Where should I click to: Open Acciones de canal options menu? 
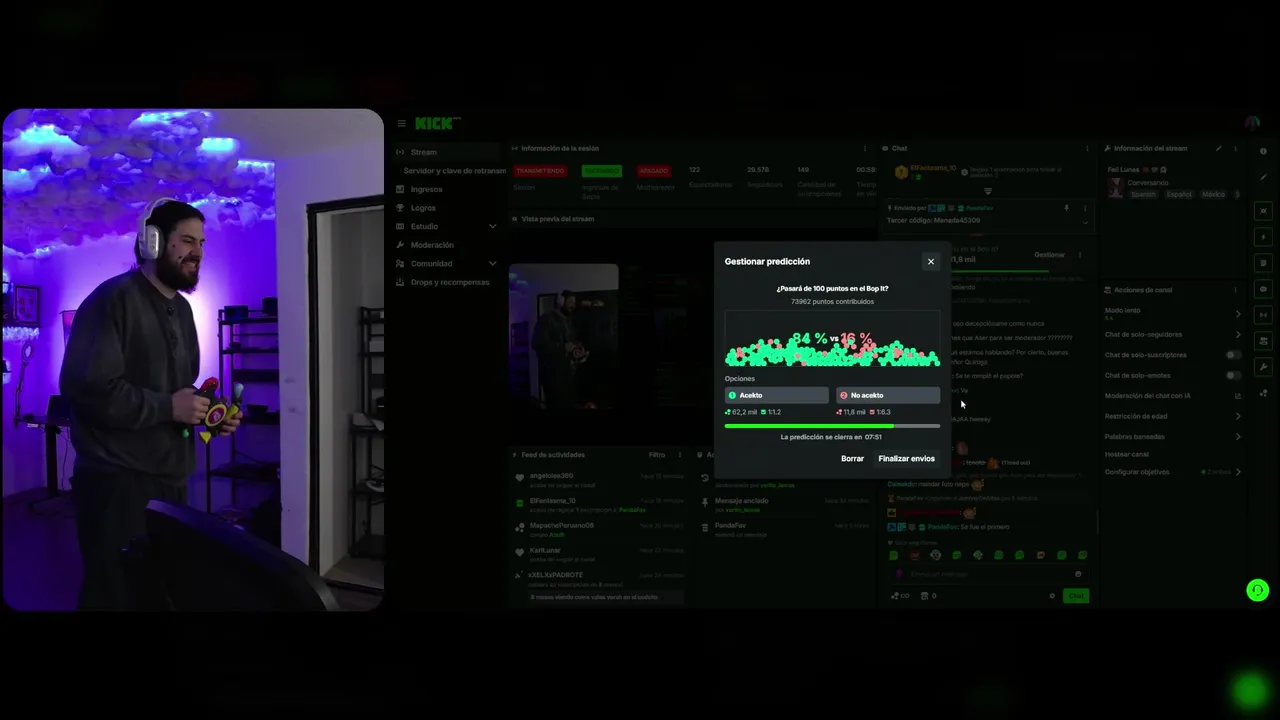1236,290
